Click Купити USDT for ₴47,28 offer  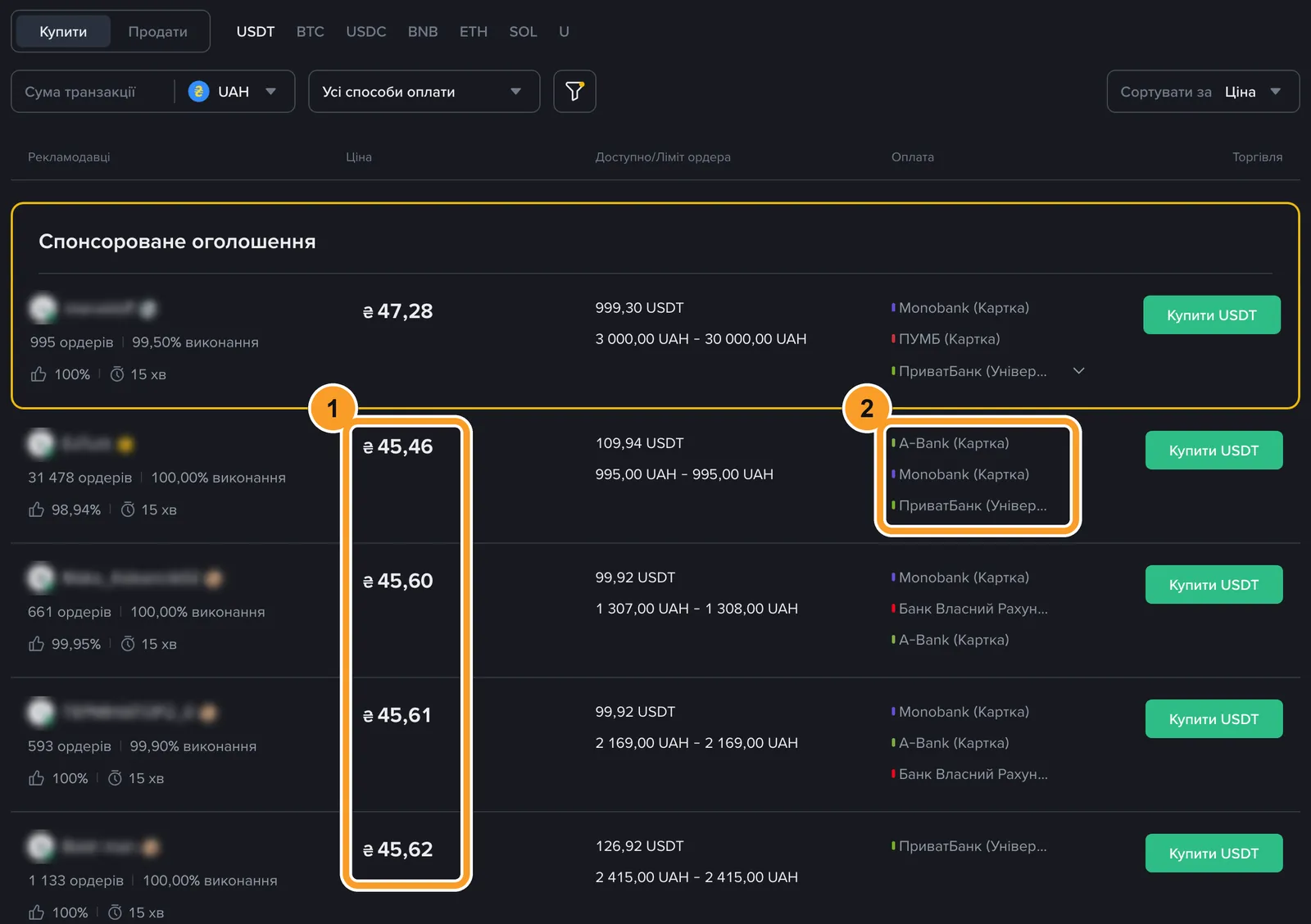pos(1212,315)
